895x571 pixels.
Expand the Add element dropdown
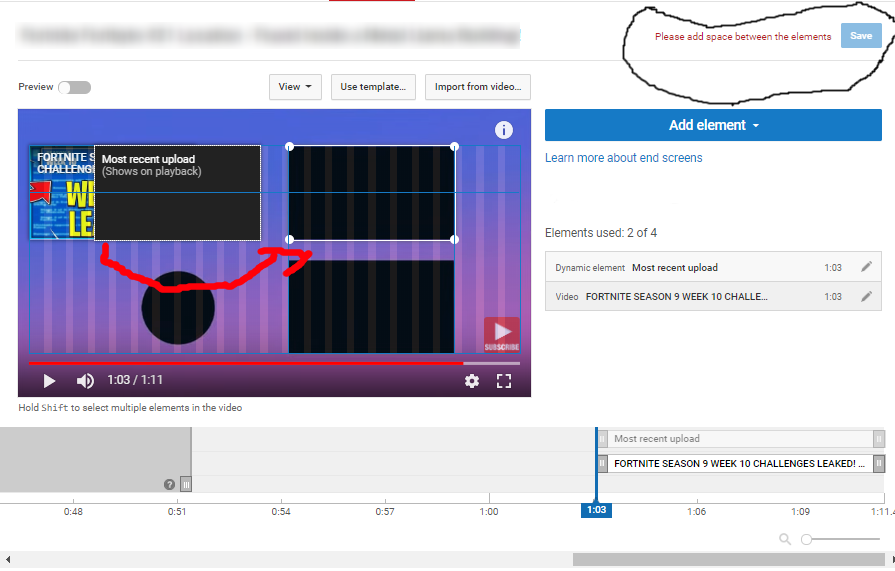pyautogui.click(x=713, y=125)
